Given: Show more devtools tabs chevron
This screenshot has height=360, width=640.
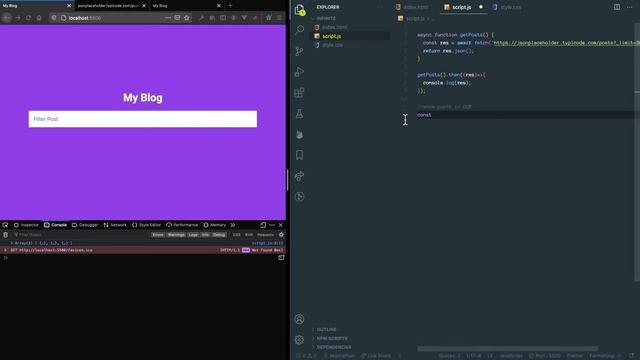Looking at the screenshot, I should 233,225.
